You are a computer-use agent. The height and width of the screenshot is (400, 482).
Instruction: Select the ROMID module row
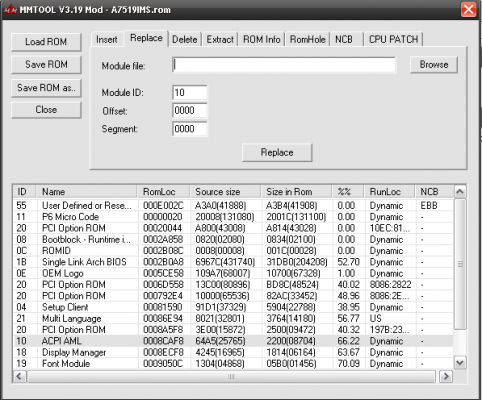pos(233,251)
